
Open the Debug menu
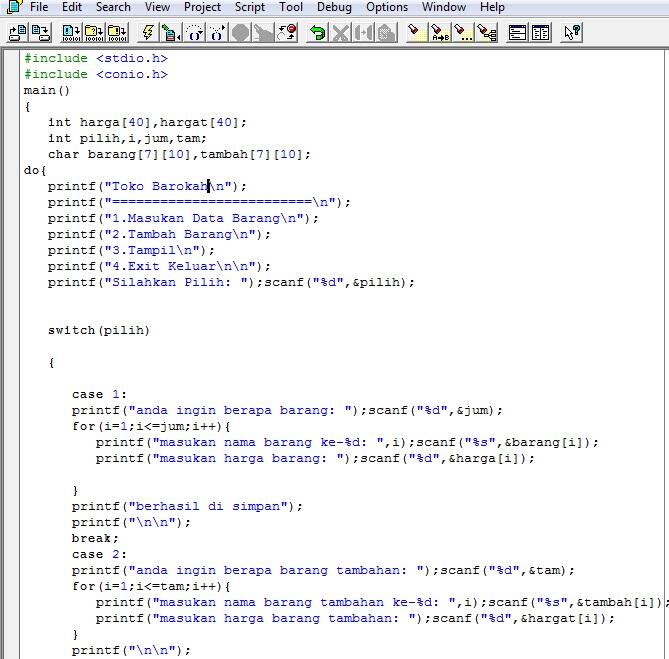(x=334, y=7)
